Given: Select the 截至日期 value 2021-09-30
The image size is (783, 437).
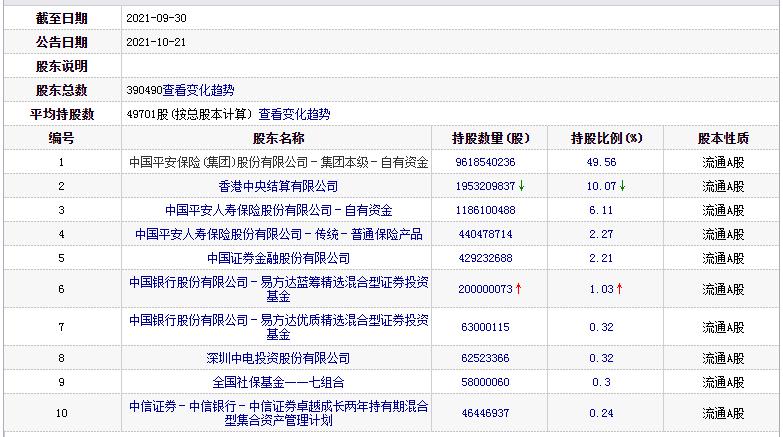Looking at the screenshot, I should point(156,18).
